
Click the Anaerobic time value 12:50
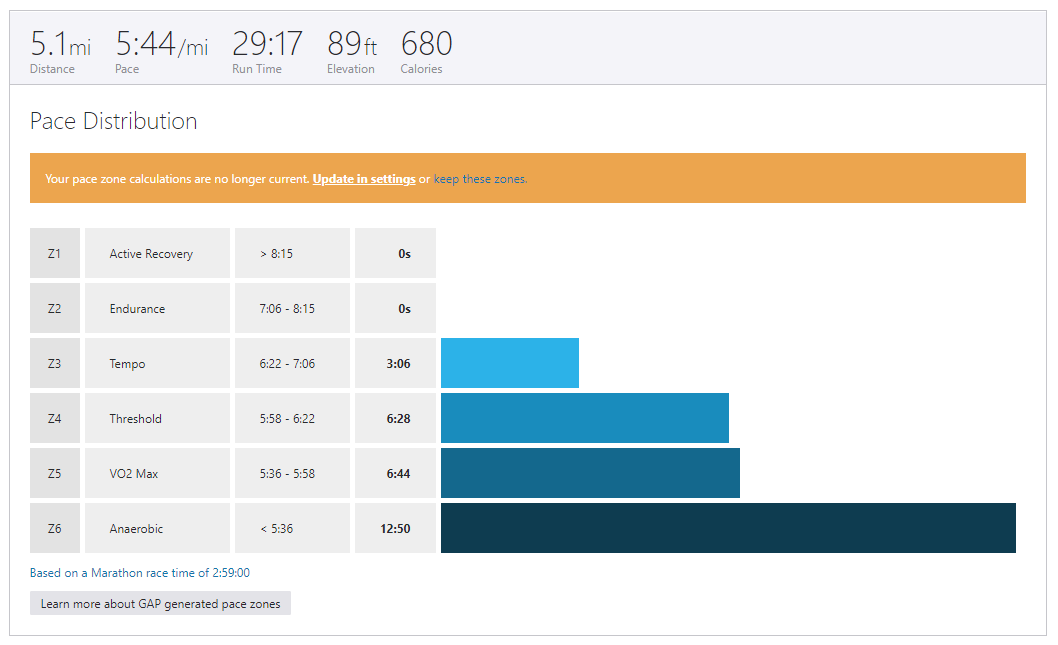(395, 528)
